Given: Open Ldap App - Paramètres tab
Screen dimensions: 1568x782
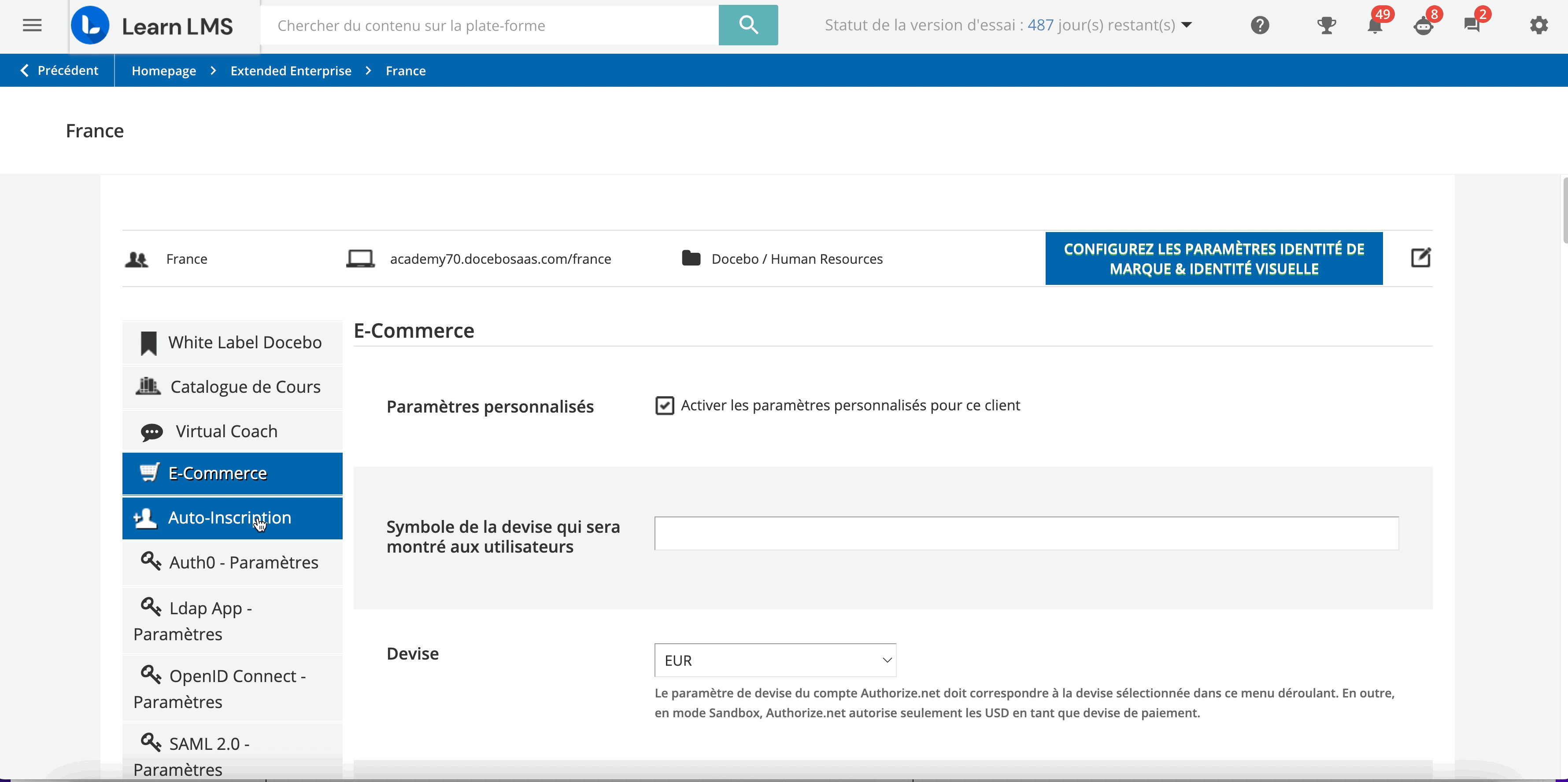Looking at the screenshot, I should 232,620.
